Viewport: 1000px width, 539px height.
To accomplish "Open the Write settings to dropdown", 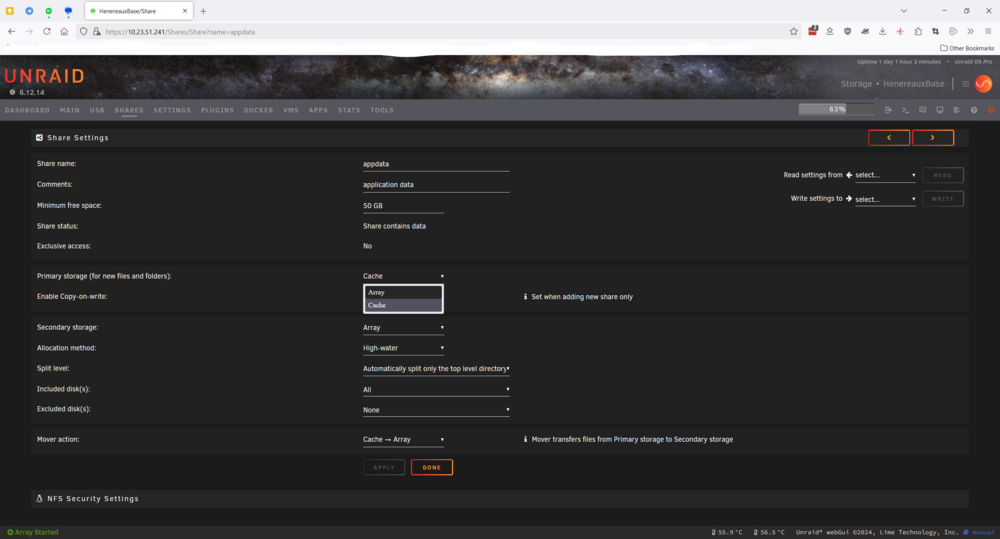I will (x=885, y=199).
